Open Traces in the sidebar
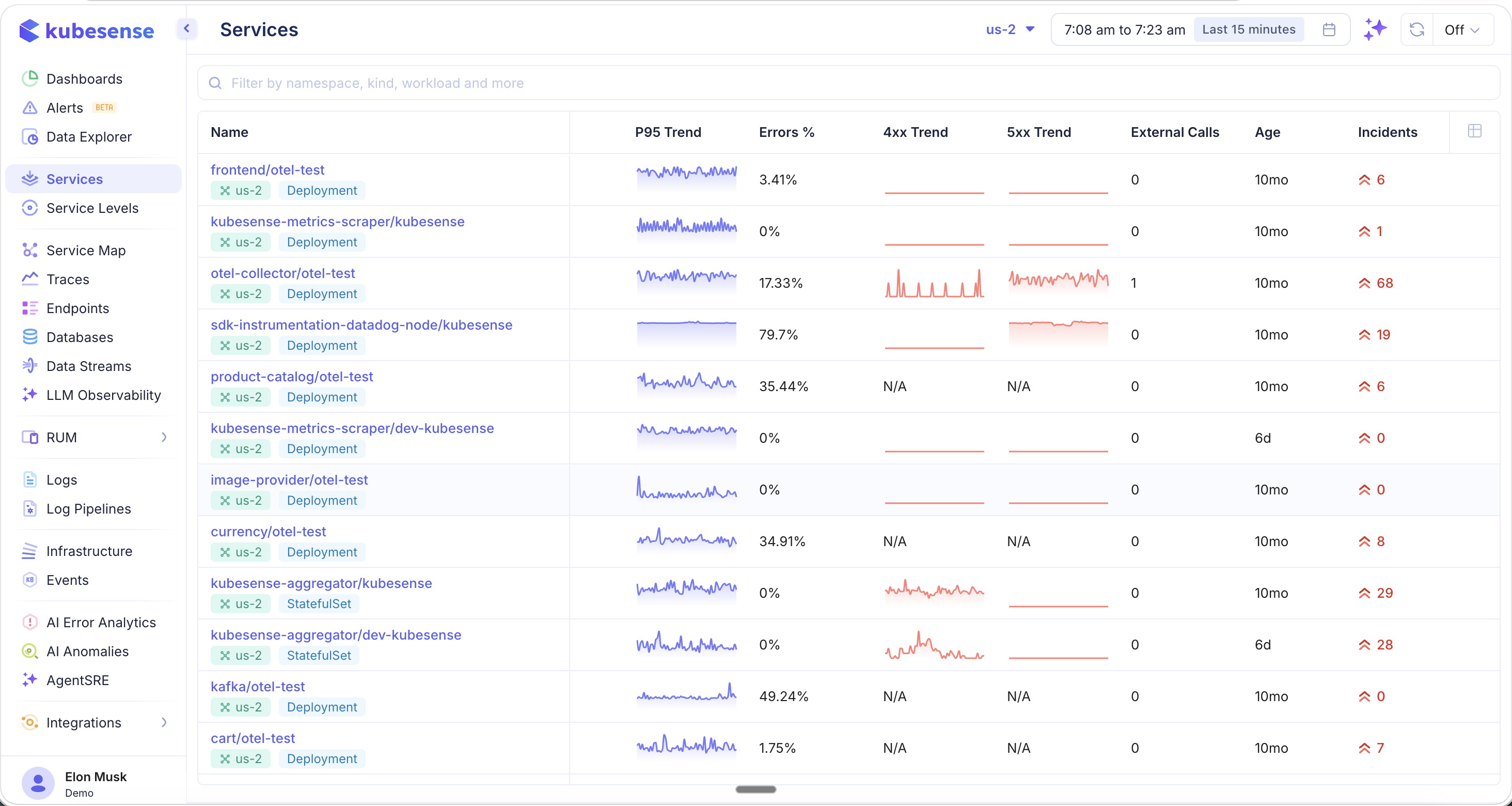Screen dimensions: 1512x806 click(x=68, y=279)
